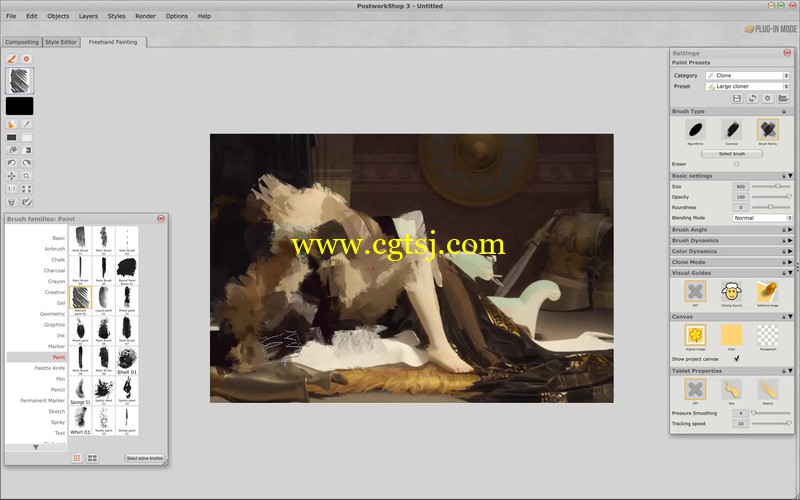Screen dimensions: 800x500
Task: Select Palette Knife brush family
Action: tap(49, 368)
